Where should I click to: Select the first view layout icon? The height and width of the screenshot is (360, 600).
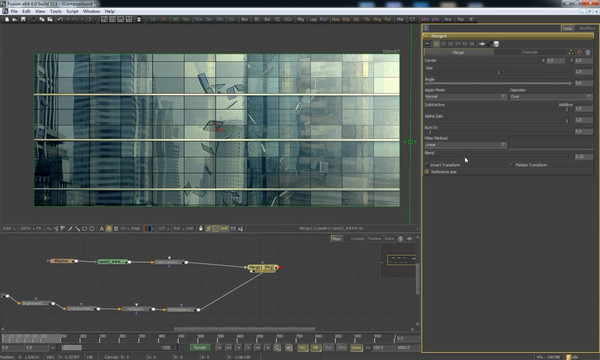(x=104, y=19)
